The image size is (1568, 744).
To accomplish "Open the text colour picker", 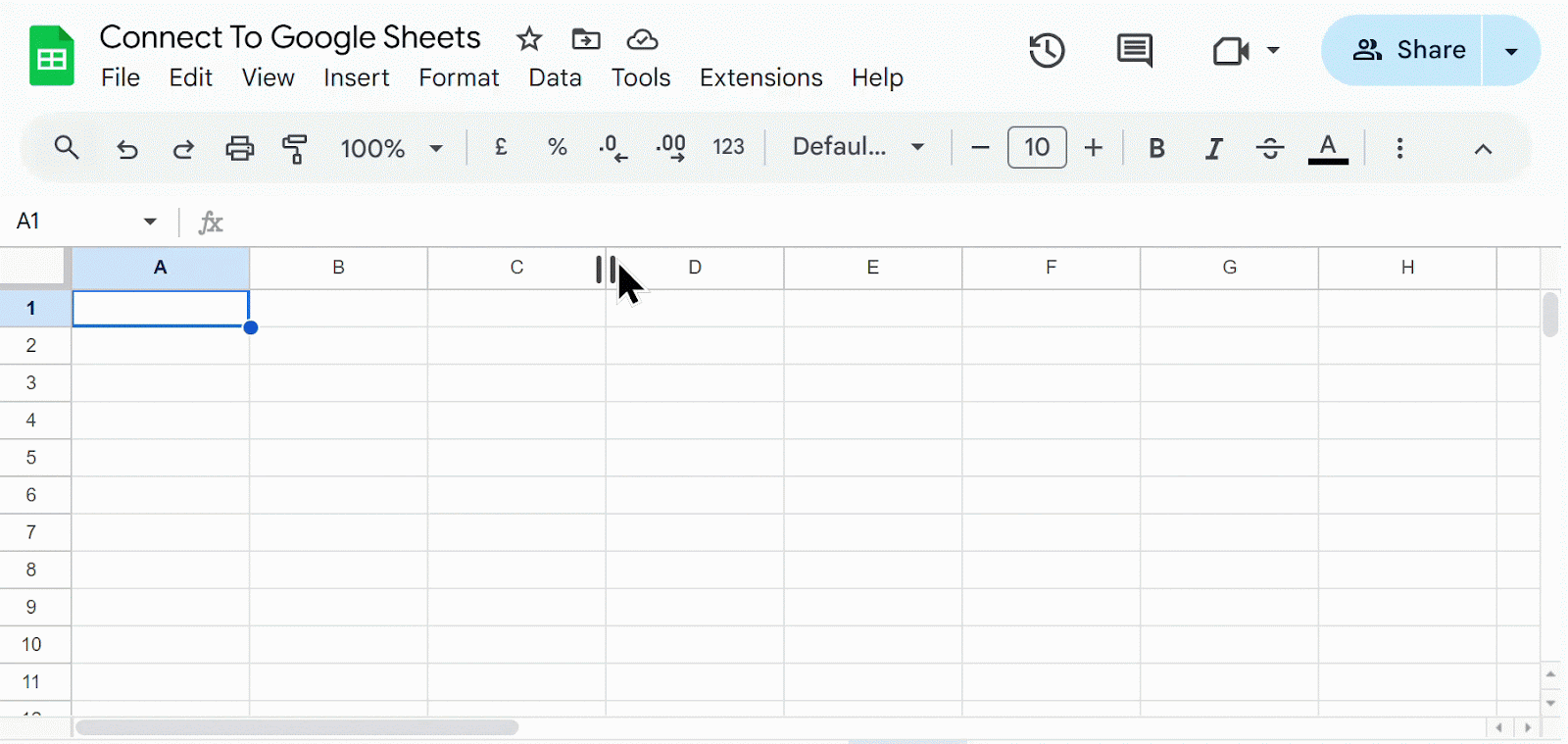I will pyautogui.click(x=1328, y=148).
